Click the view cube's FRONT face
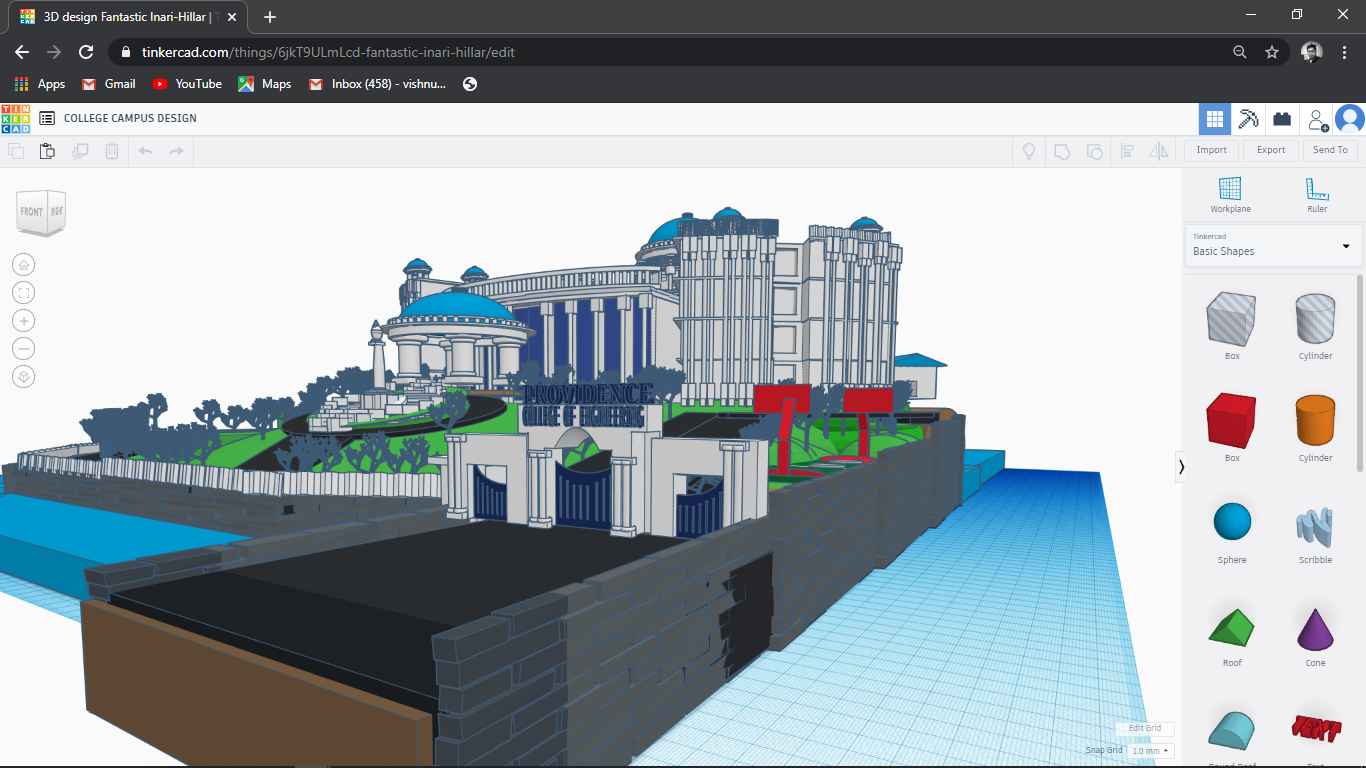Viewport: 1366px width, 768px height. point(32,212)
